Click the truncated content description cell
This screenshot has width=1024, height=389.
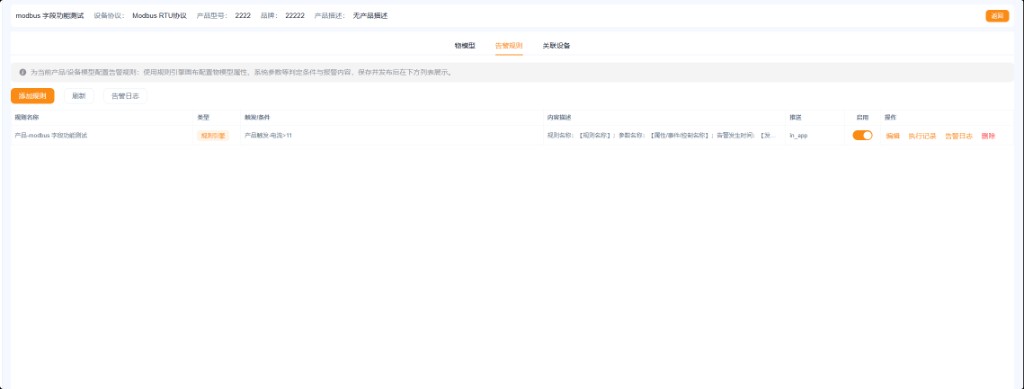tap(662, 136)
